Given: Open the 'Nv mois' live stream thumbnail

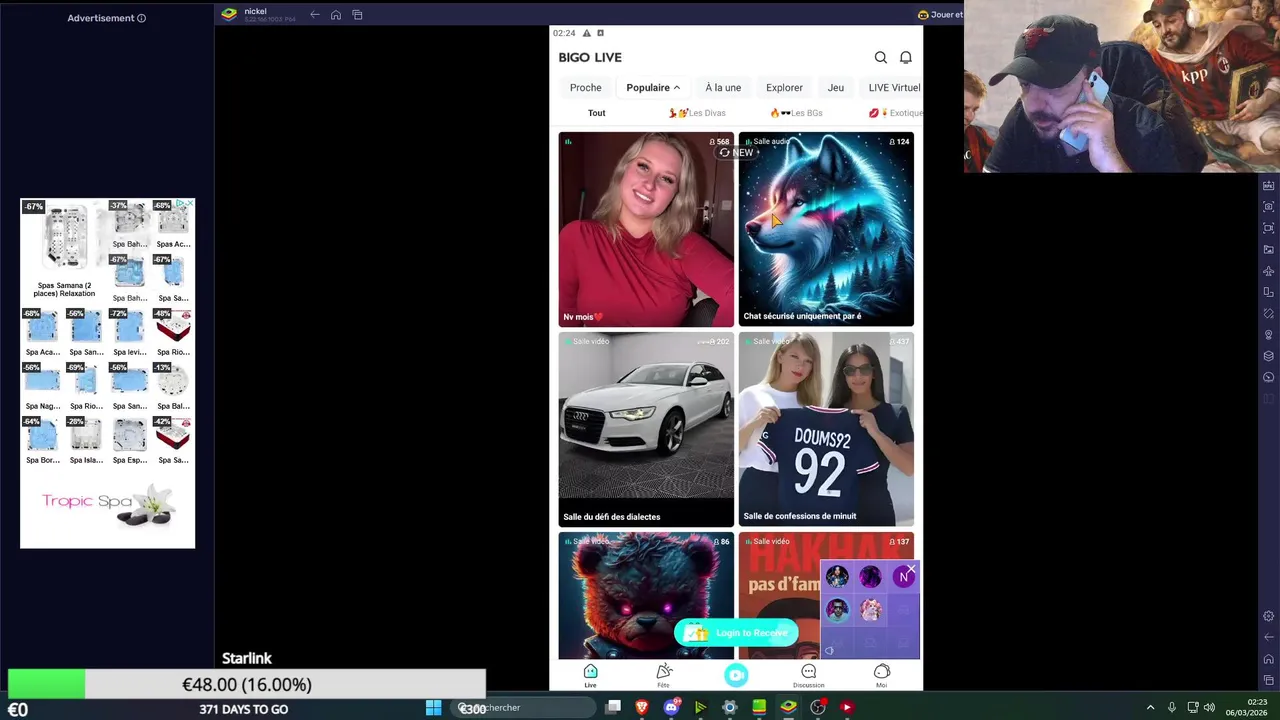Looking at the screenshot, I should pyautogui.click(x=646, y=229).
